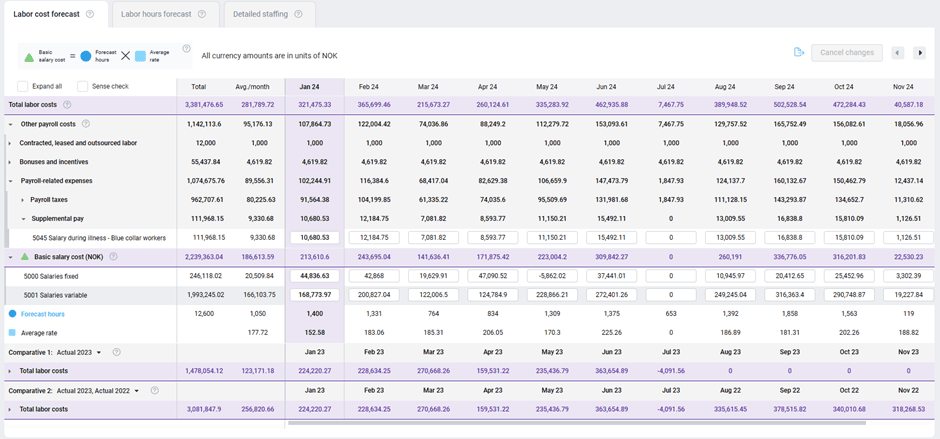The image size is (940, 439).
Task: Click help icon on Labor hours forecast tab
Action: point(201,14)
